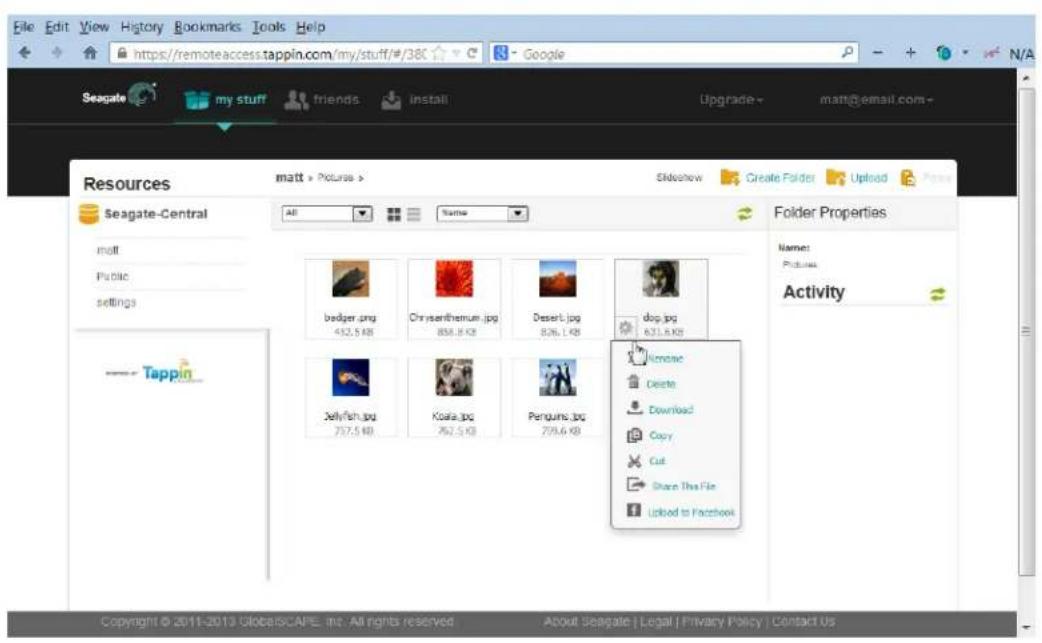The height and width of the screenshot is (643, 1042).
Task: Start the Slideshow
Action: tap(679, 177)
